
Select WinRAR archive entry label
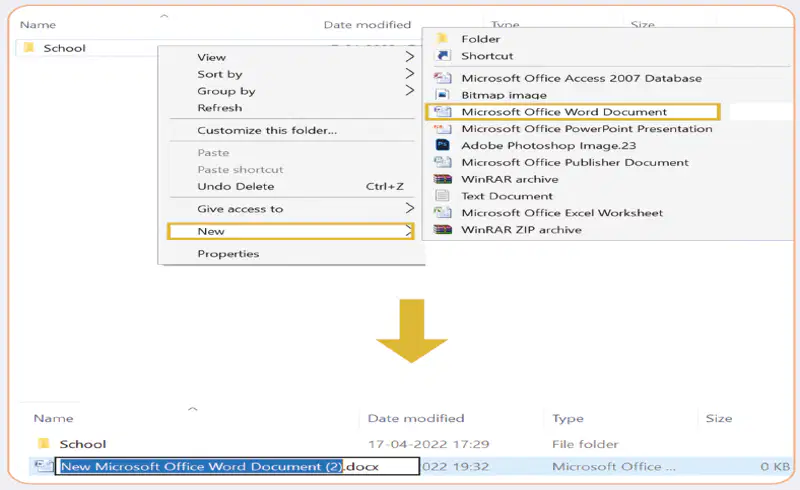tap(510, 179)
